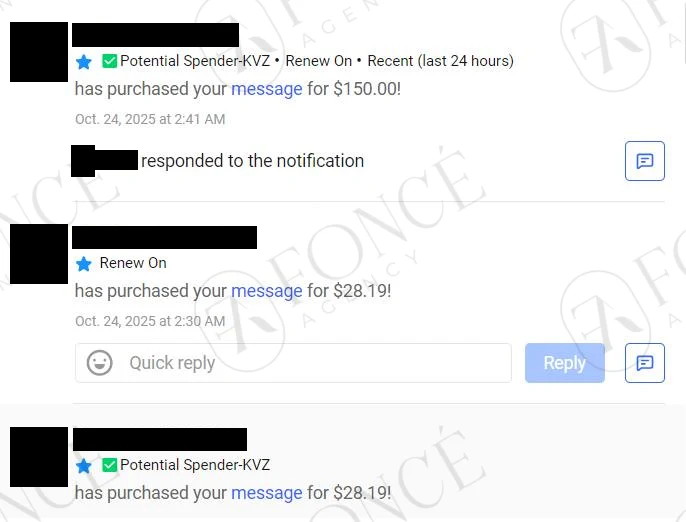The width and height of the screenshot is (686, 522).
Task: Click the redacted avatar of the bottom notification
Action: pos(39,457)
